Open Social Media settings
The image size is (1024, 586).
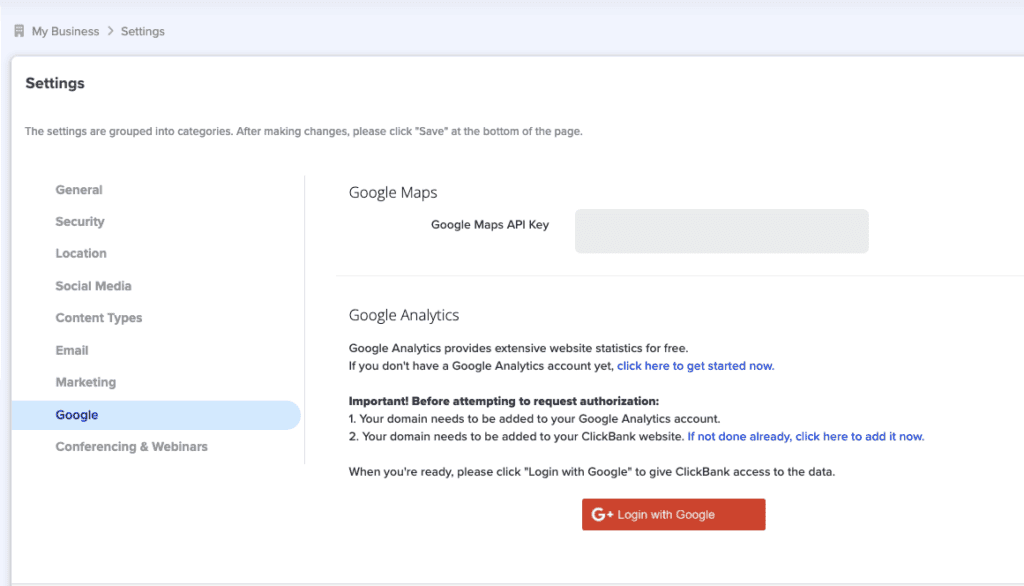[93, 286]
